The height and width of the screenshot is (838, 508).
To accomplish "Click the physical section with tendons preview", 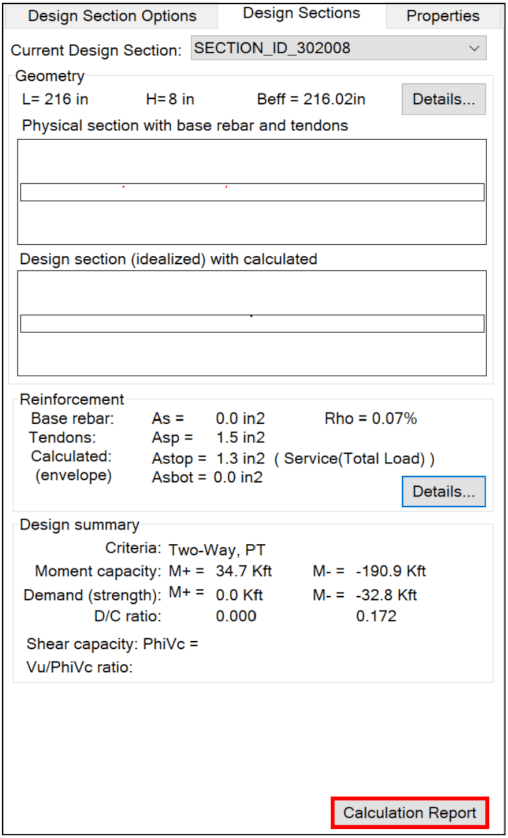I will point(252,192).
